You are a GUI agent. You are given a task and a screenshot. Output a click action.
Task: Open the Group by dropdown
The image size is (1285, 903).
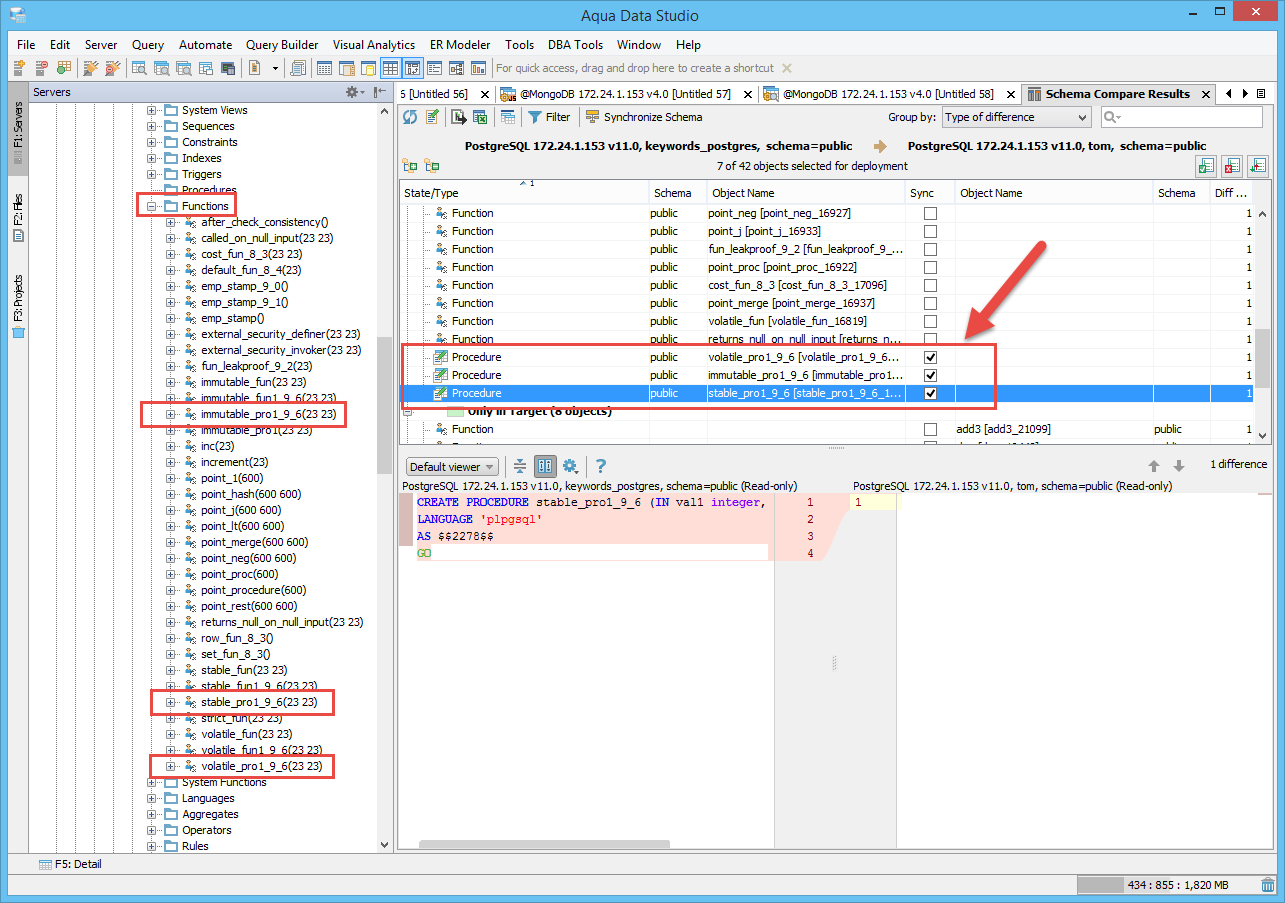(x=1016, y=117)
